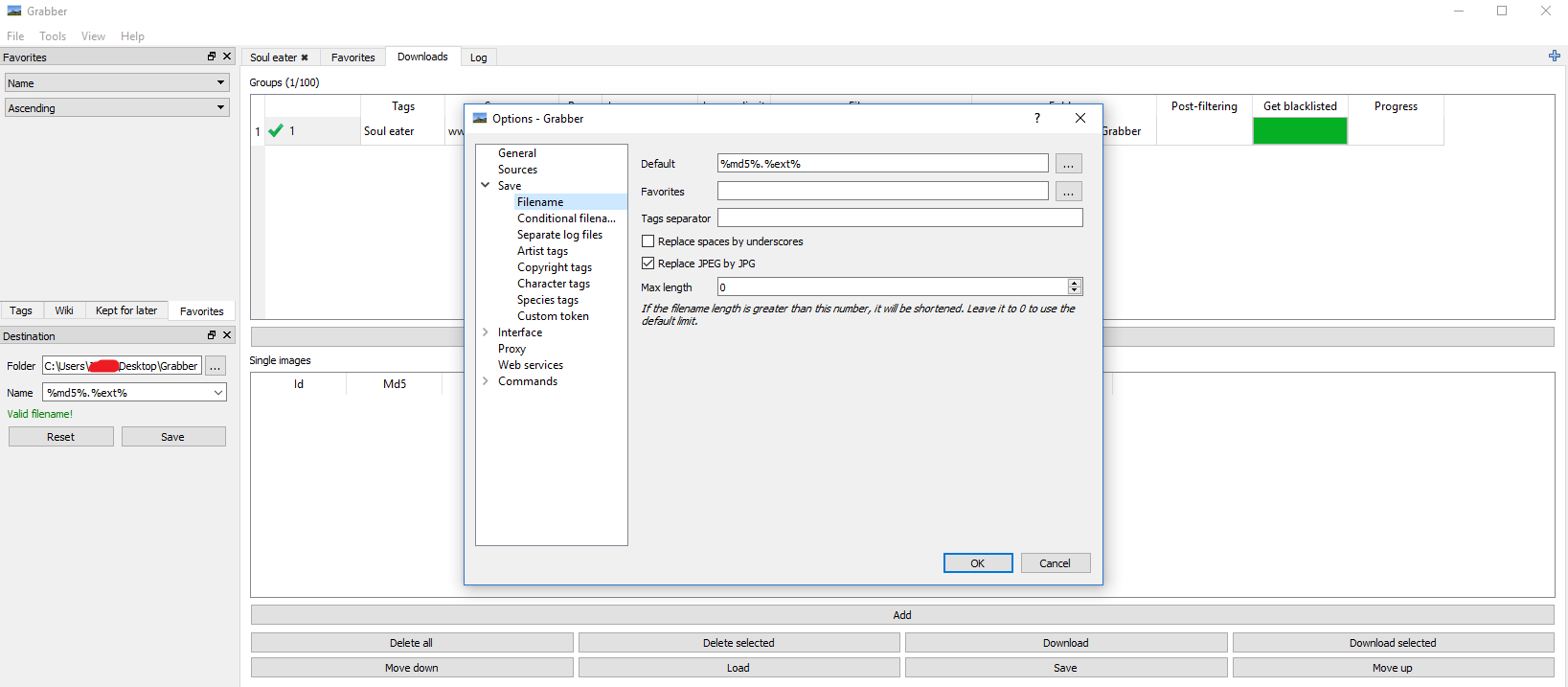Browse tokens for Favorites filename
The width and height of the screenshot is (1568, 687).
[1068, 192]
